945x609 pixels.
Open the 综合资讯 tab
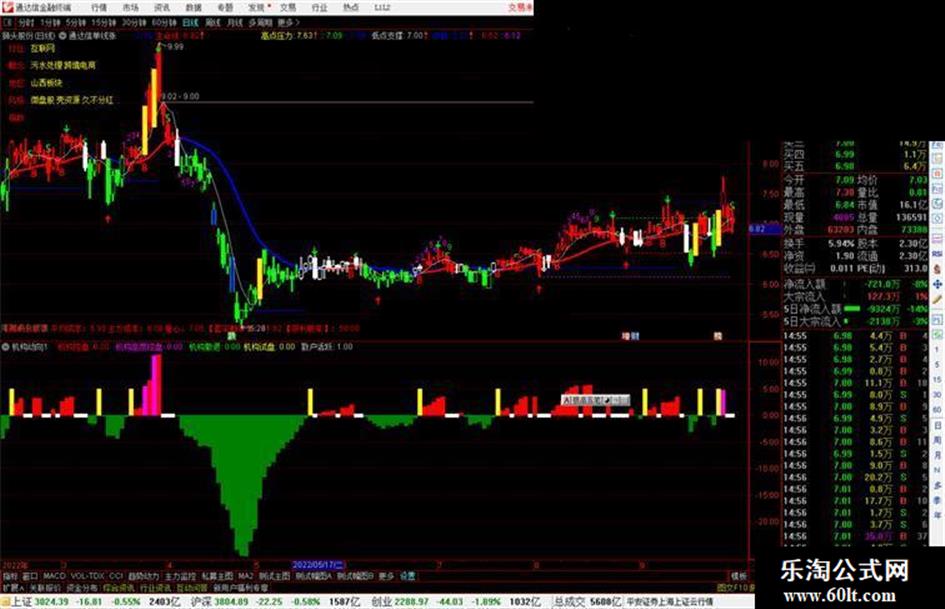[119, 587]
